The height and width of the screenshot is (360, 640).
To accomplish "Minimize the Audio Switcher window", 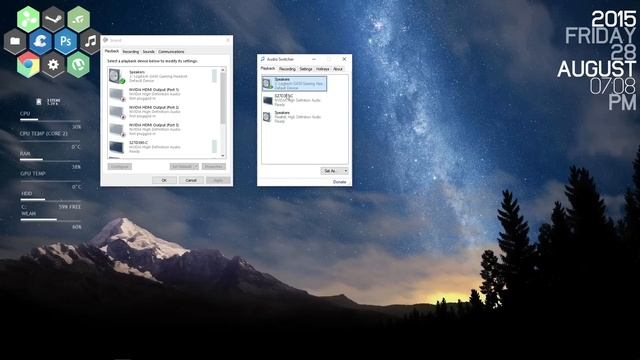I will [314, 59].
